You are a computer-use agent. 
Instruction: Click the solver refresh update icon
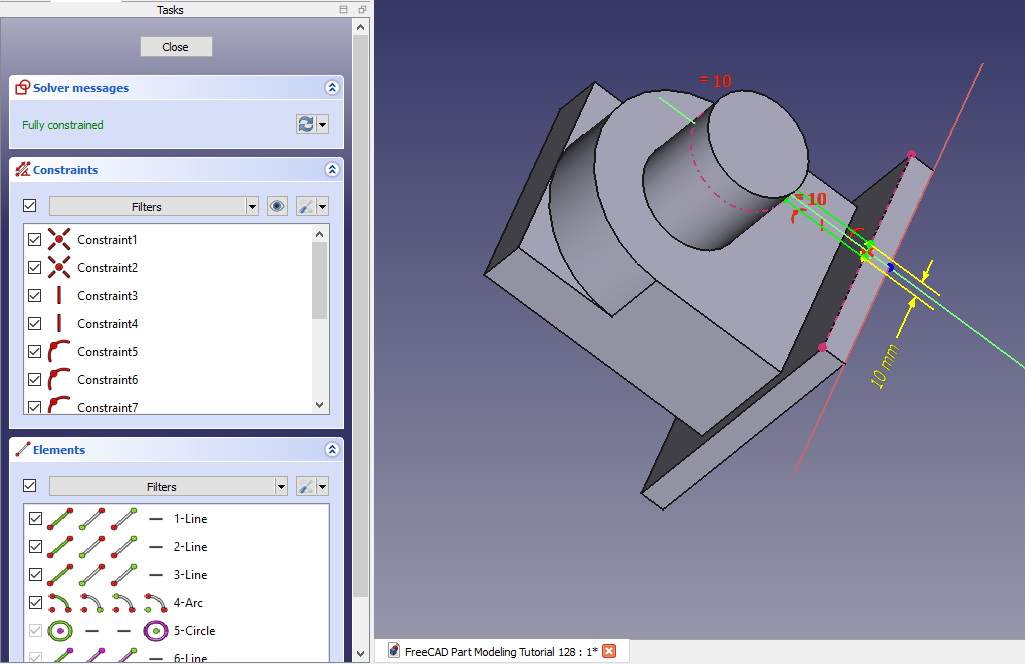(306, 125)
